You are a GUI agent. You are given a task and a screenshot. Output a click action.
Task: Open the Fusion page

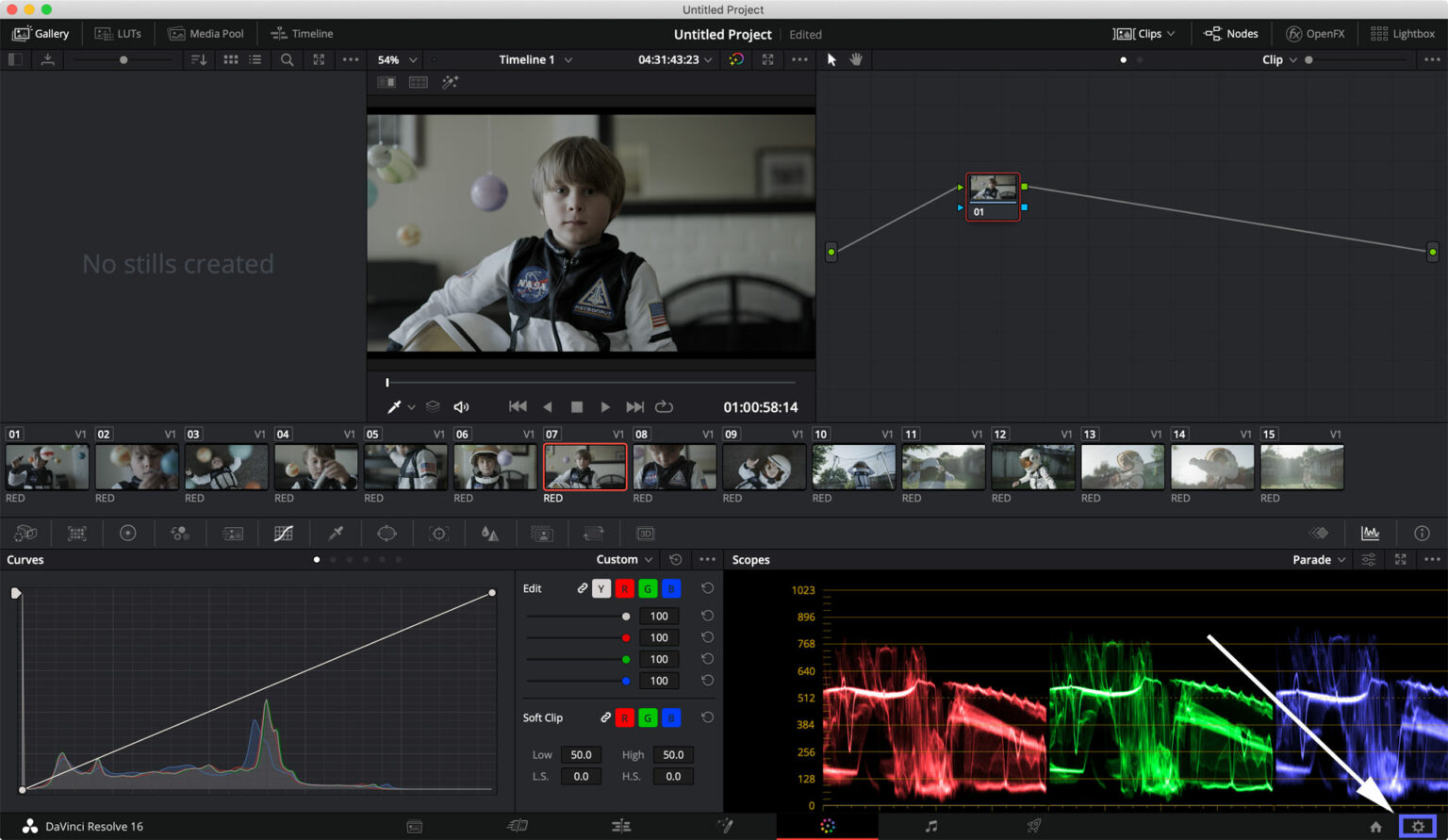(x=726, y=825)
